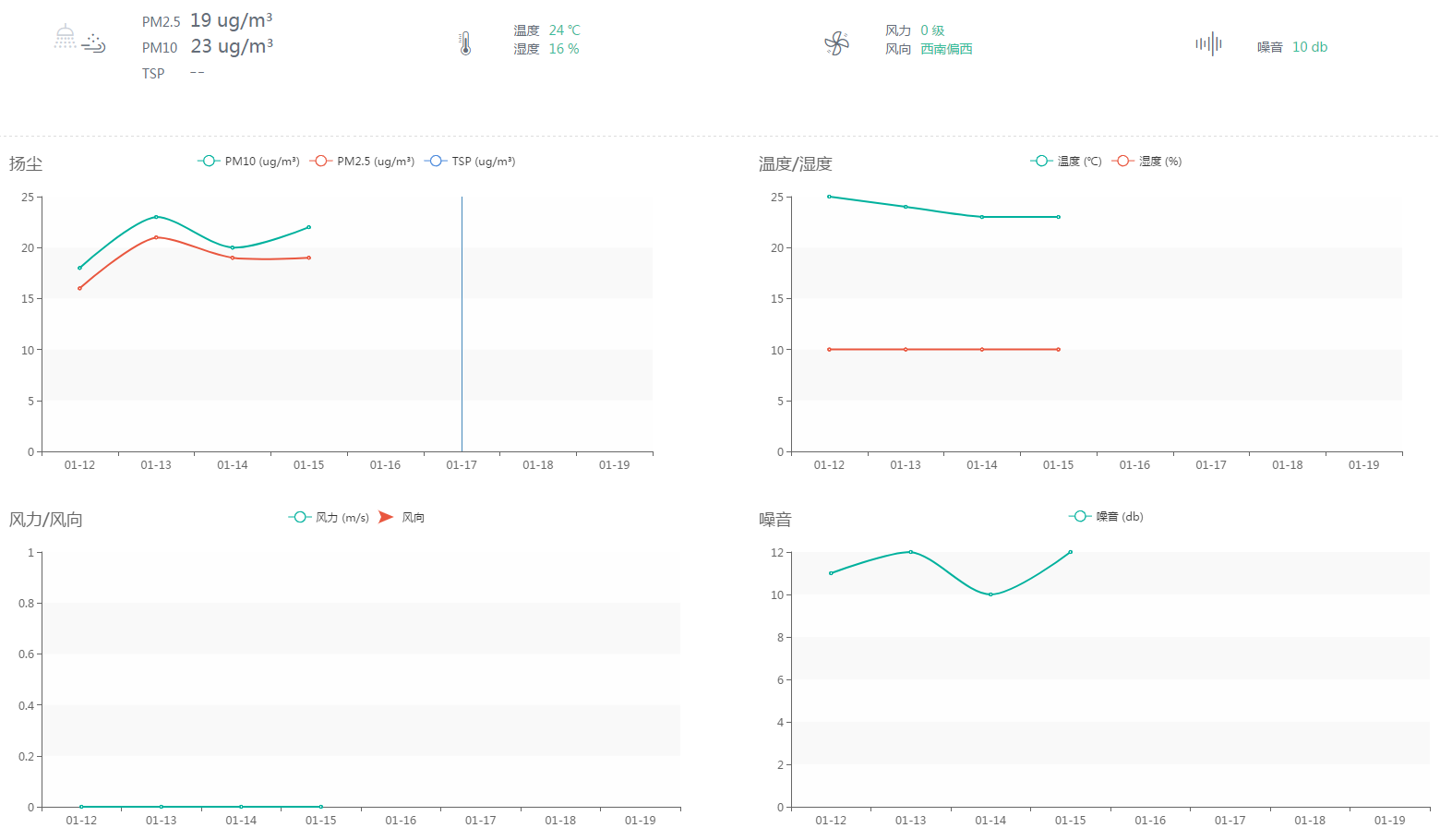Click PM10 data point at 01-13
The width and height of the screenshot is (1440, 840).
point(156,217)
